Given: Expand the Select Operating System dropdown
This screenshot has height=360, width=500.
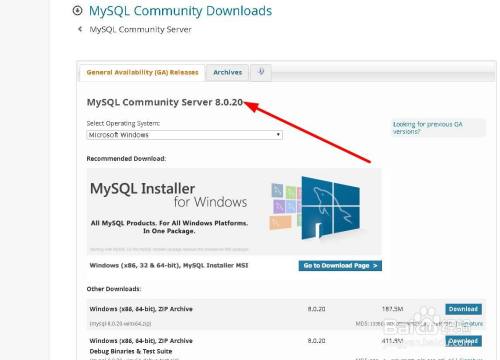Looking at the screenshot, I should (x=184, y=135).
